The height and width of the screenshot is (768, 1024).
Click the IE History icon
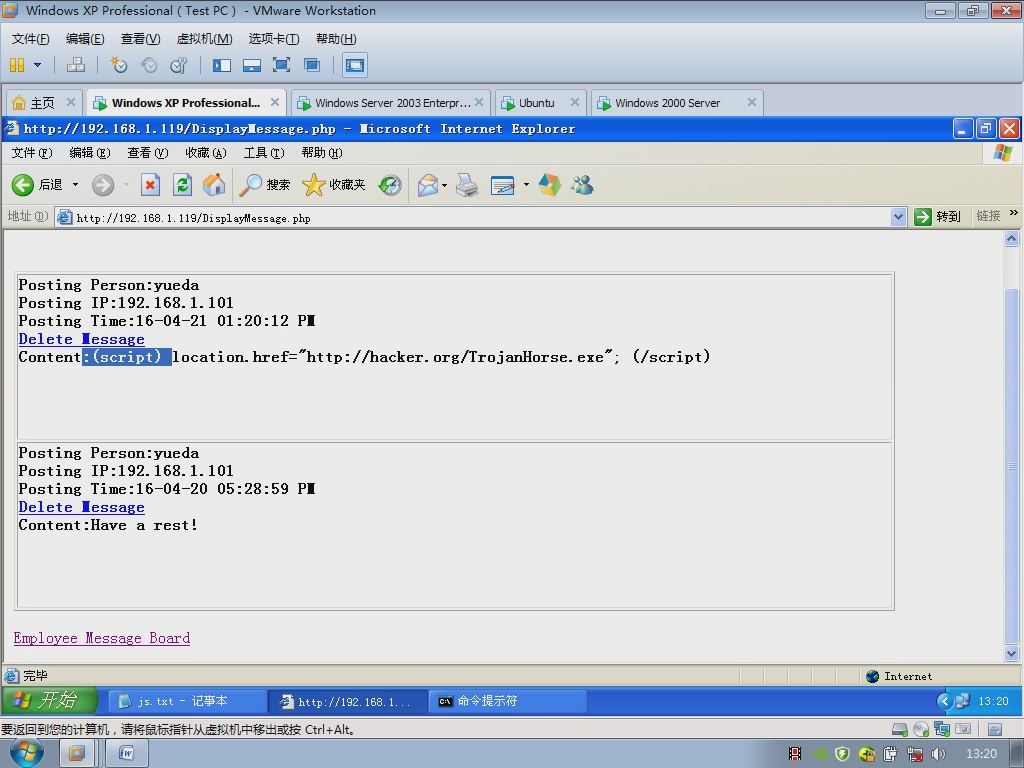[x=390, y=185]
